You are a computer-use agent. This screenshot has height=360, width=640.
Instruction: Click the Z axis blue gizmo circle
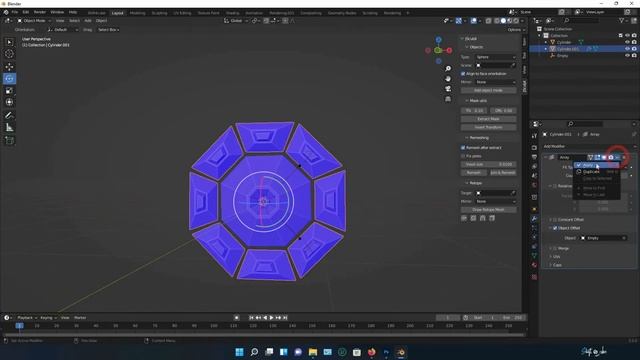coord(438,40)
